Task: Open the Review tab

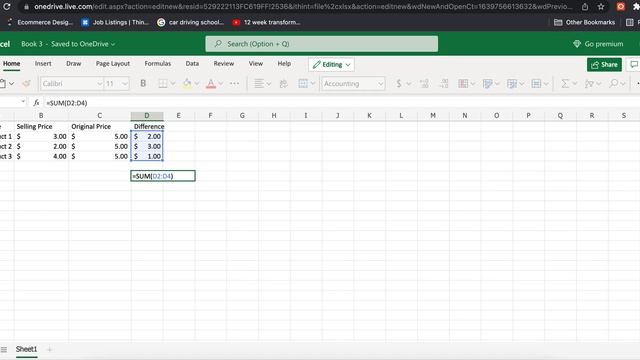Action: (224, 64)
